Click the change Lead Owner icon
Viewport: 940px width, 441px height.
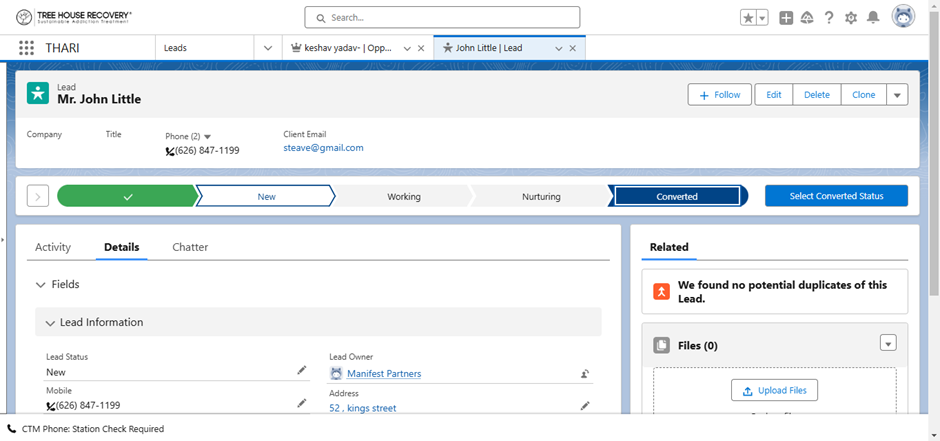(585, 374)
